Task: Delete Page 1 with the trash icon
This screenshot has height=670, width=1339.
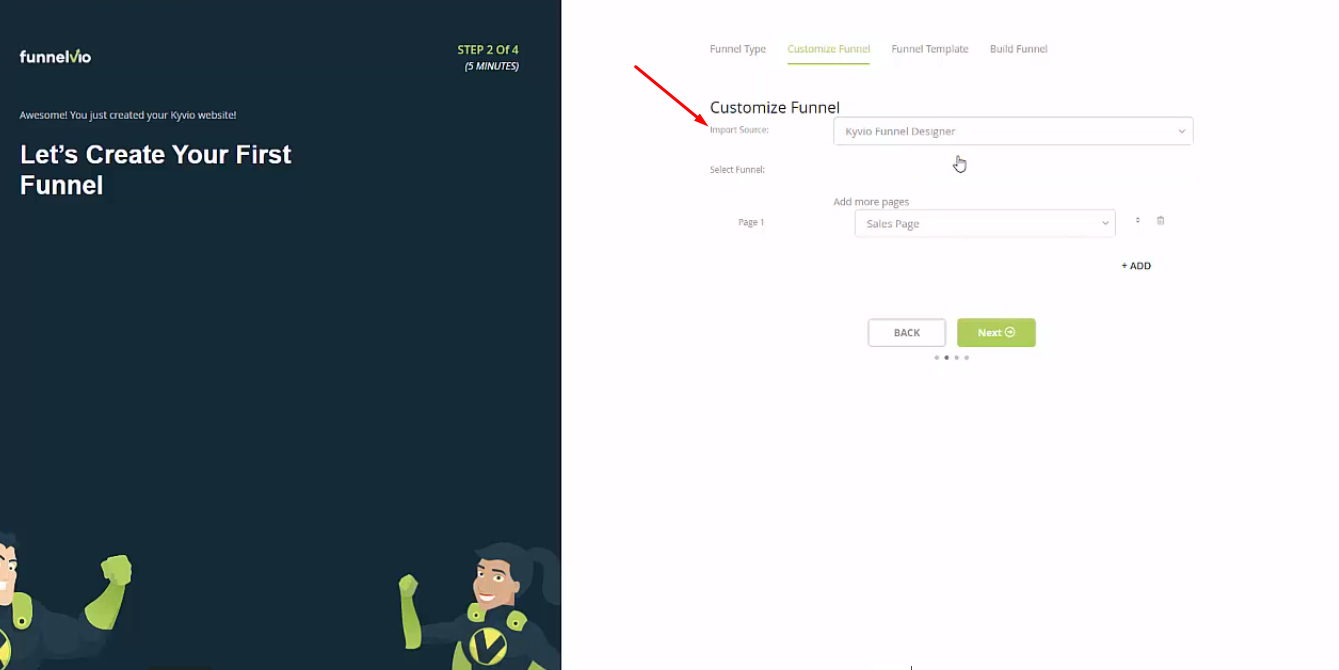Action: (1160, 220)
